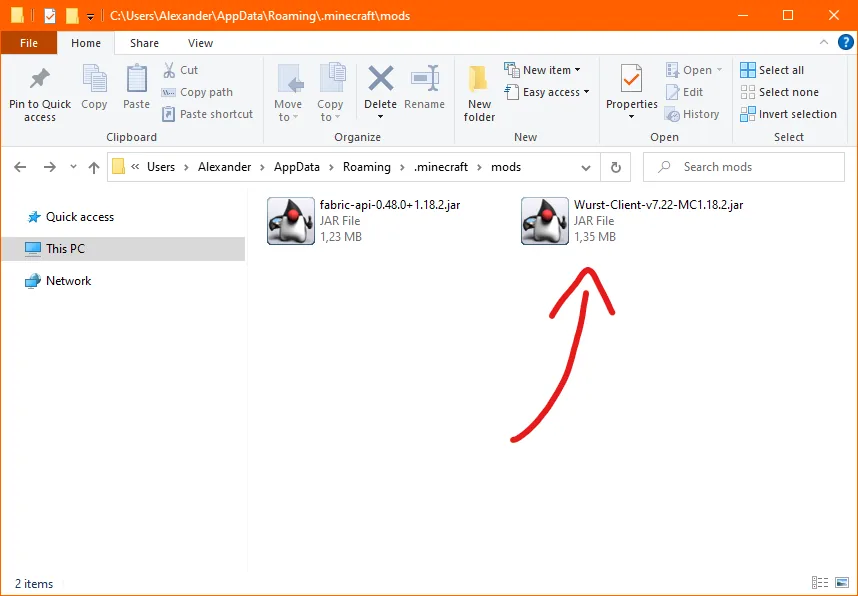The image size is (858, 596).
Task: Navigate to .minecraft in the breadcrumb
Action: coord(441,167)
